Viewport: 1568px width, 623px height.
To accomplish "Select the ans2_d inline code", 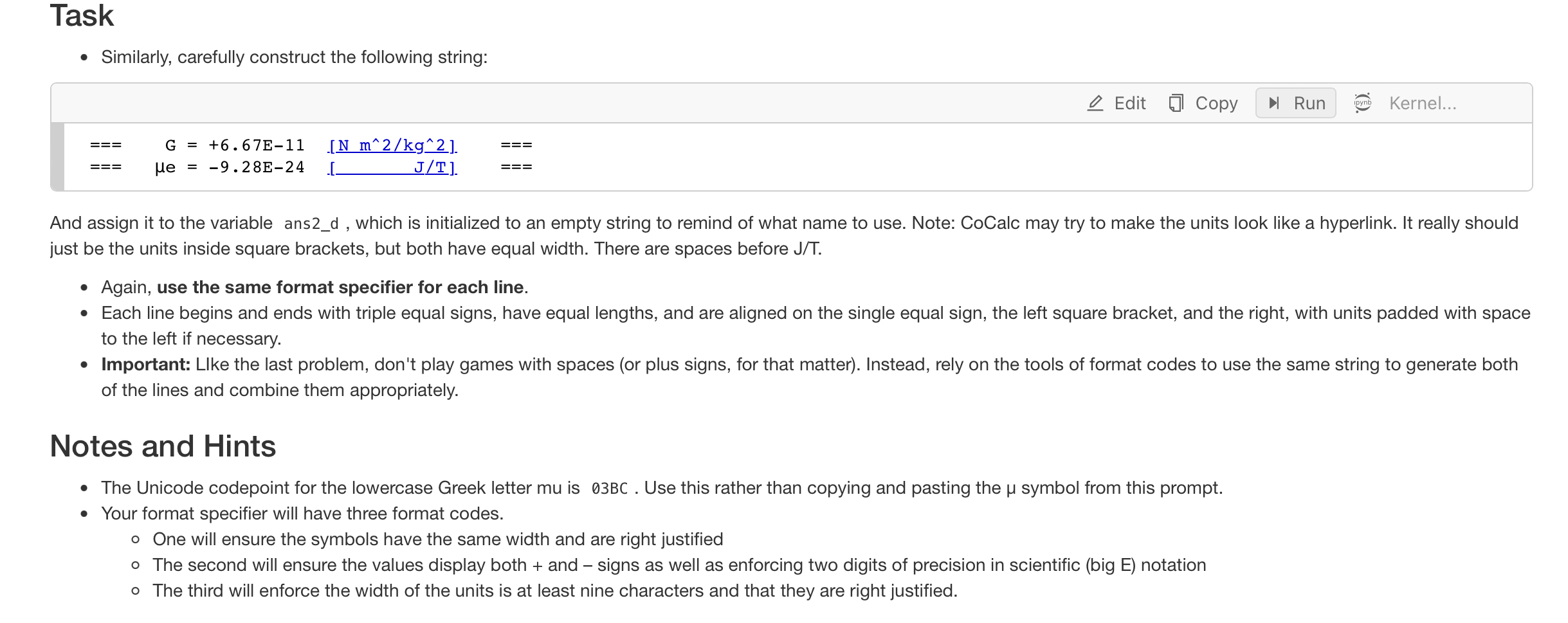I will point(311,224).
